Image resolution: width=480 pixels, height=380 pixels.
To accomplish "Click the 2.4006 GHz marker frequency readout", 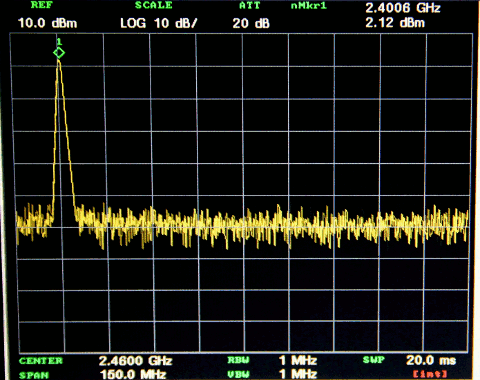I will point(403,8).
